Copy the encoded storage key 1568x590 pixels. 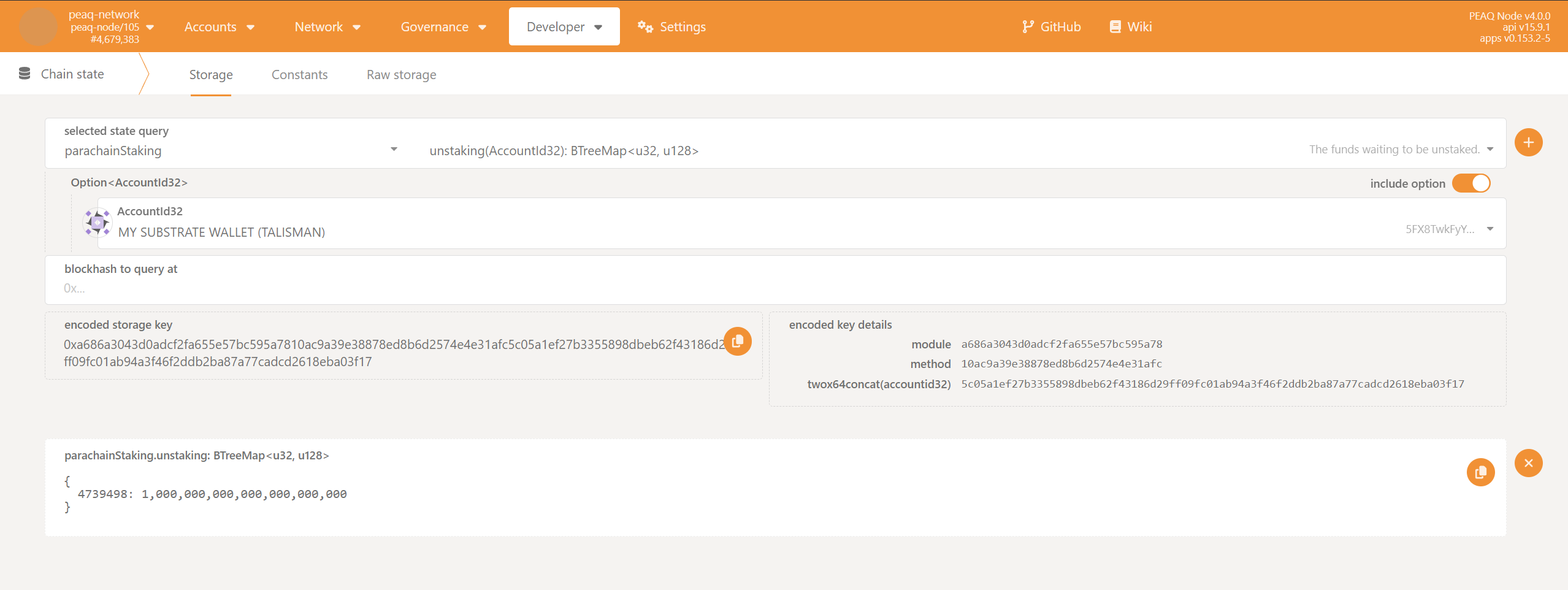737,341
